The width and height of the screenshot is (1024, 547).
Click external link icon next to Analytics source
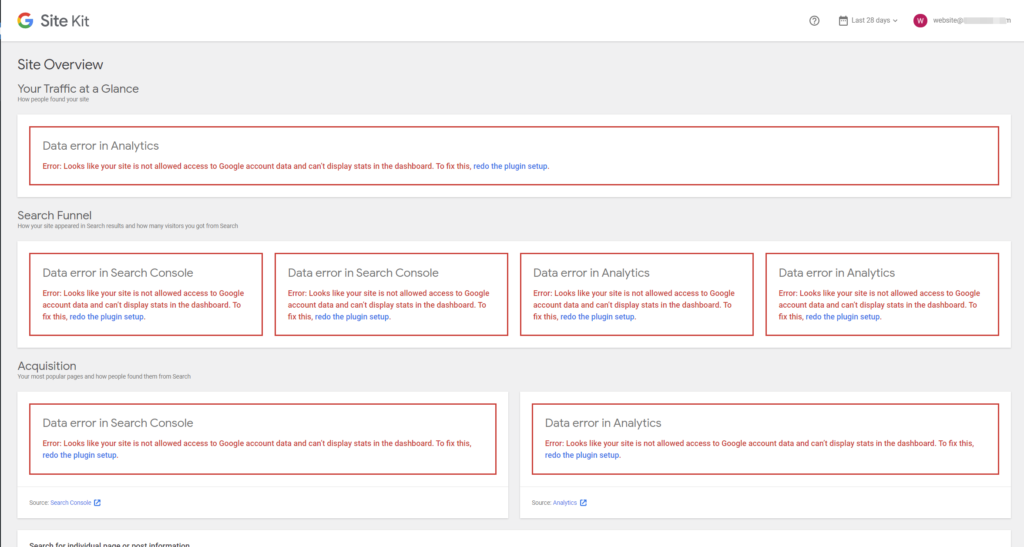click(x=583, y=503)
